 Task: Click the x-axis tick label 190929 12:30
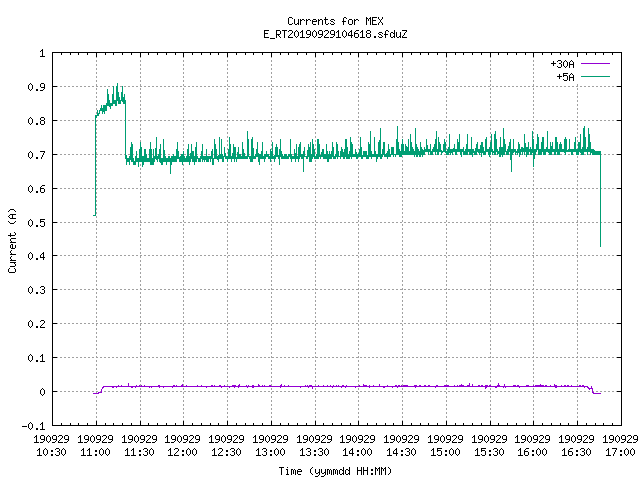(227, 446)
